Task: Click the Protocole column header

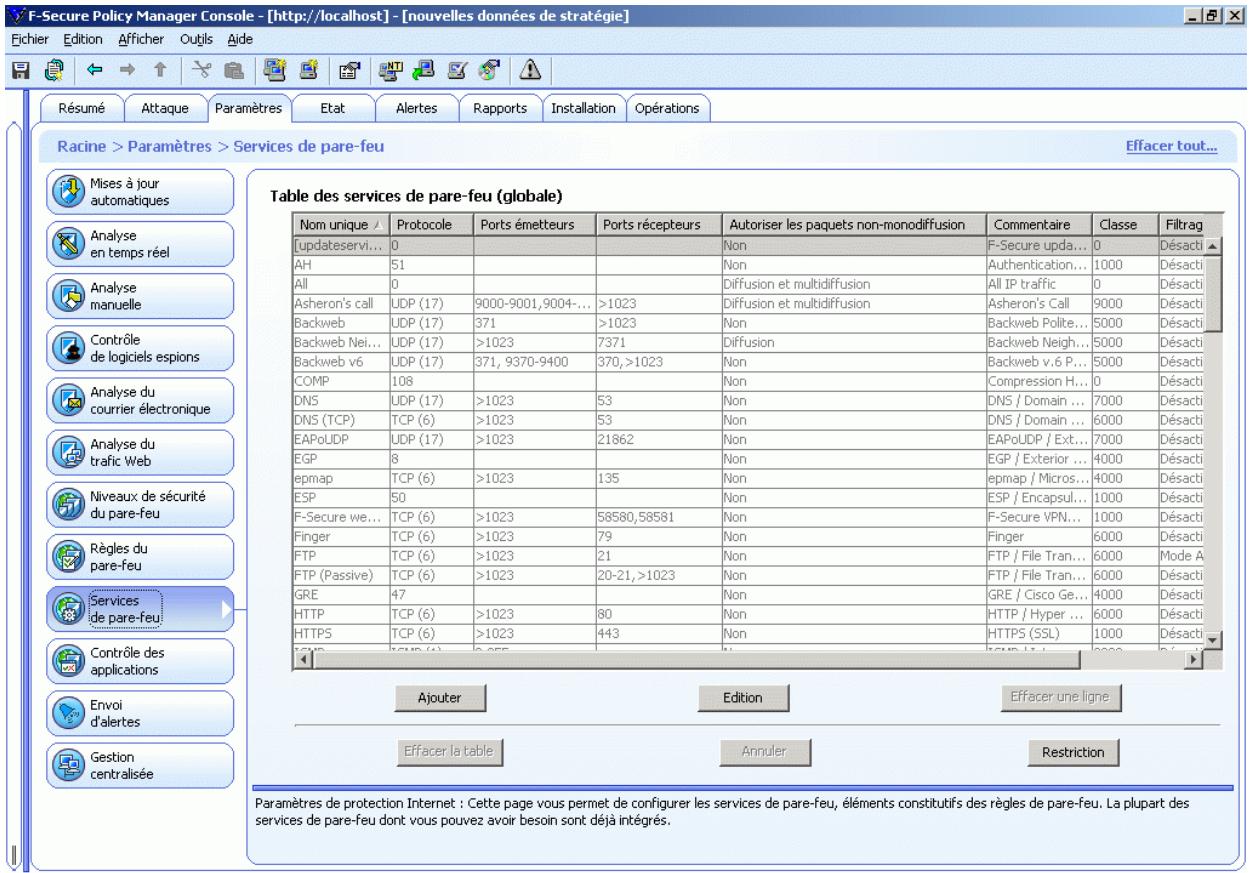Action: [430, 225]
